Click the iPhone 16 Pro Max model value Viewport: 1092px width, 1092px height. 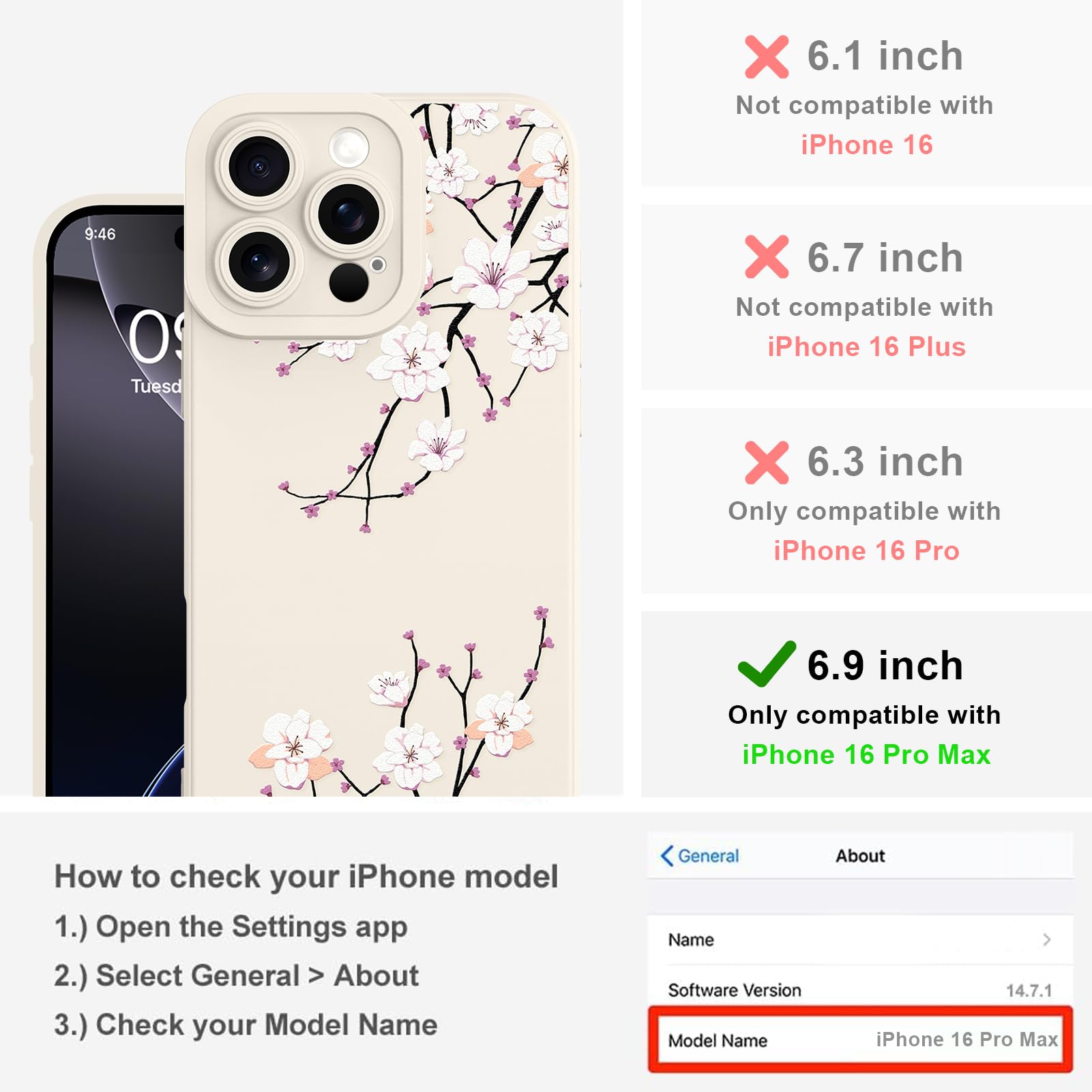[x=967, y=1039]
